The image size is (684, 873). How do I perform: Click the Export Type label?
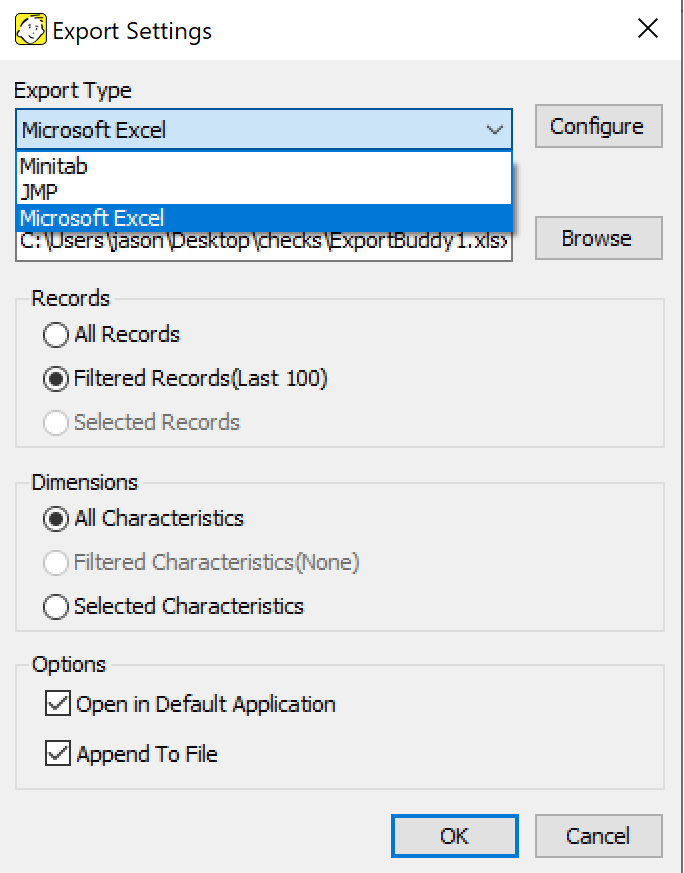click(73, 90)
